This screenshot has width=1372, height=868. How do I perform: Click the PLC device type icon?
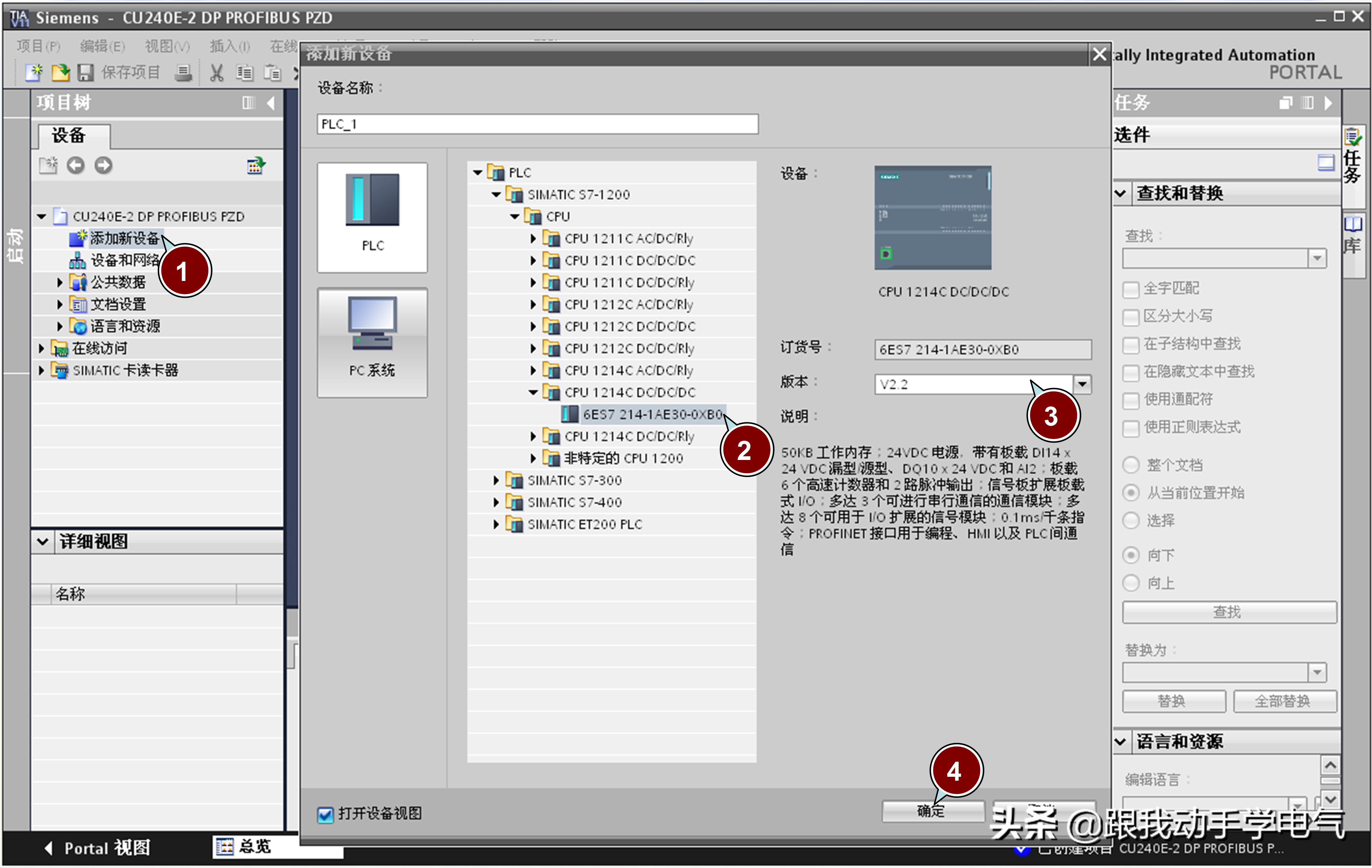(372, 214)
